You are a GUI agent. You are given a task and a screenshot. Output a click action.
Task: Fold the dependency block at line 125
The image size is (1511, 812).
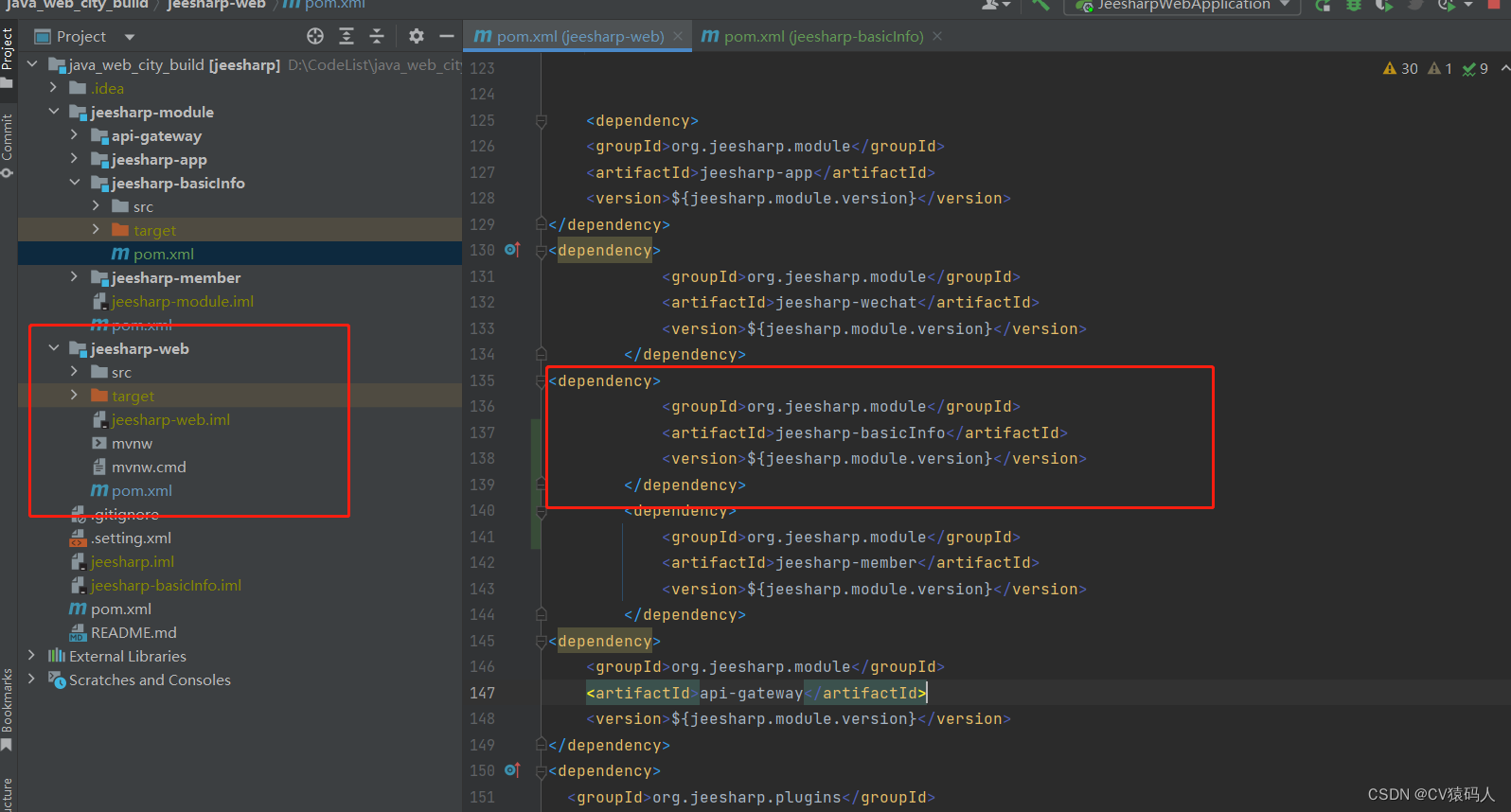click(x=542, y=121)
